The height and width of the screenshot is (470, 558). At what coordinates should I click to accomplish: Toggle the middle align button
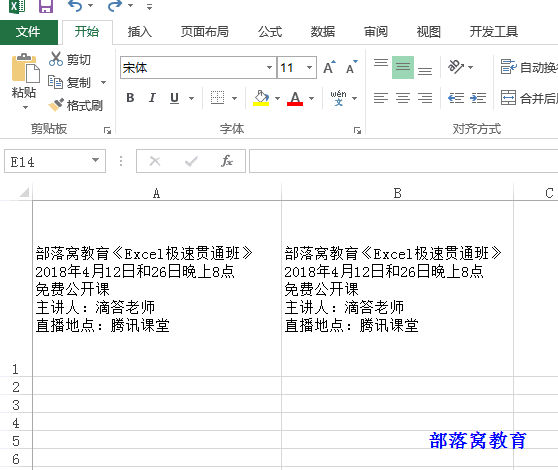click(403, 67)
